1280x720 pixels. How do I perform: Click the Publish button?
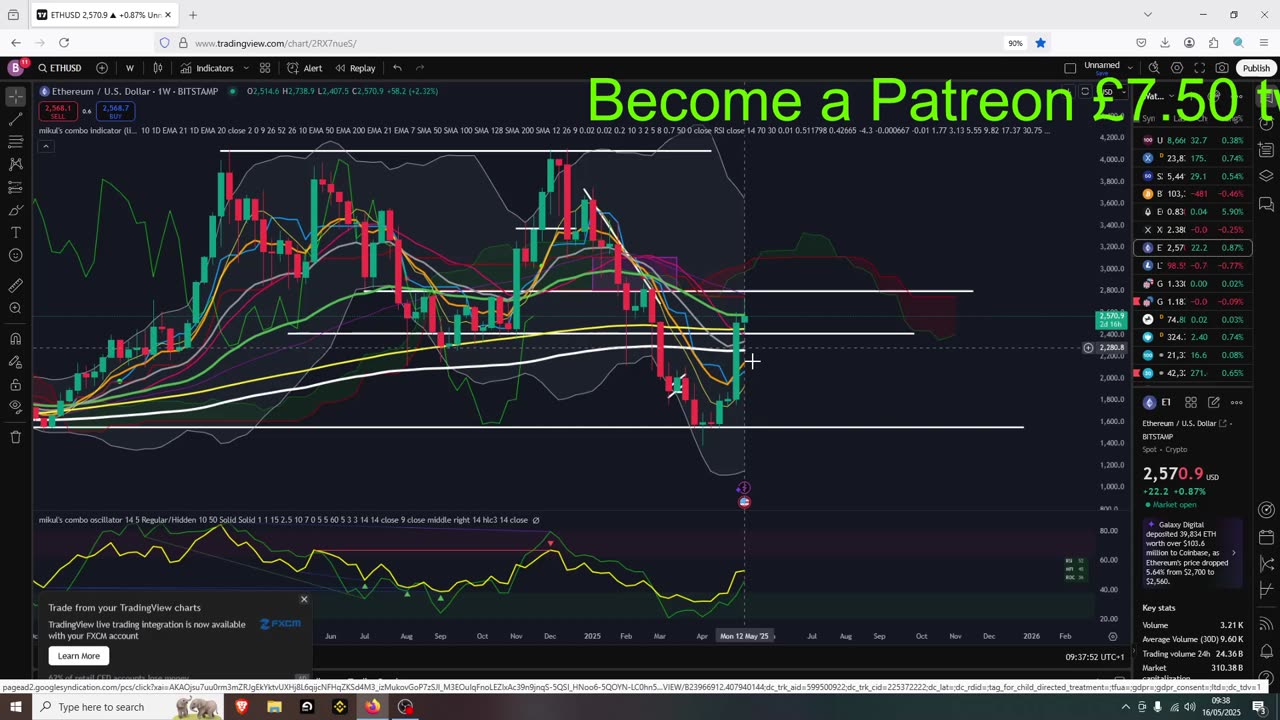1256,68
